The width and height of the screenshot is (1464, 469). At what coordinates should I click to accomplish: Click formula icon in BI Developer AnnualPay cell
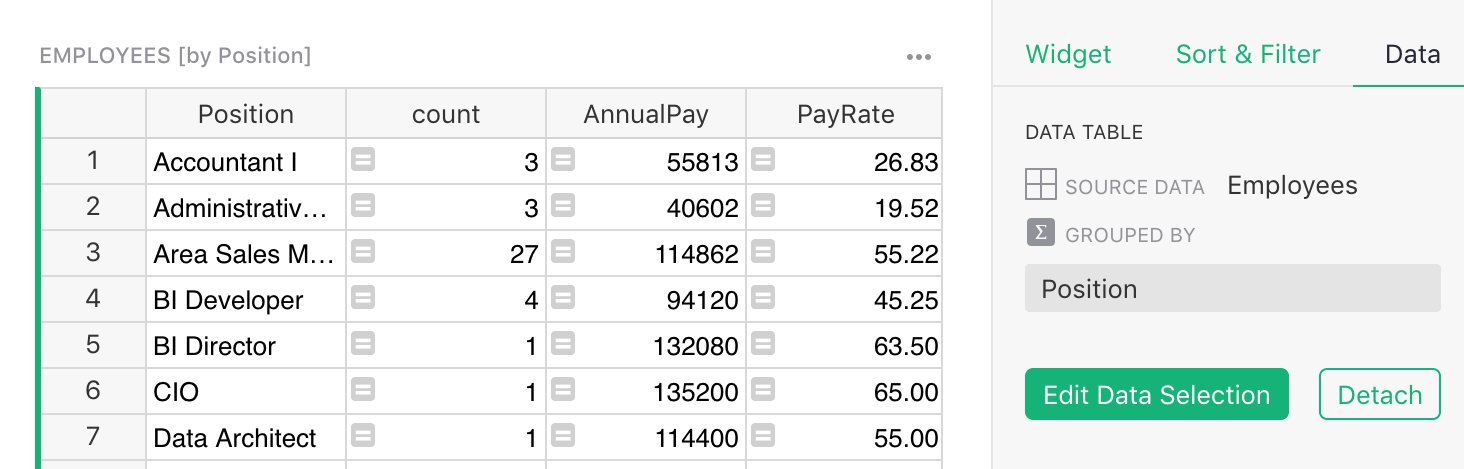(563, 298)
